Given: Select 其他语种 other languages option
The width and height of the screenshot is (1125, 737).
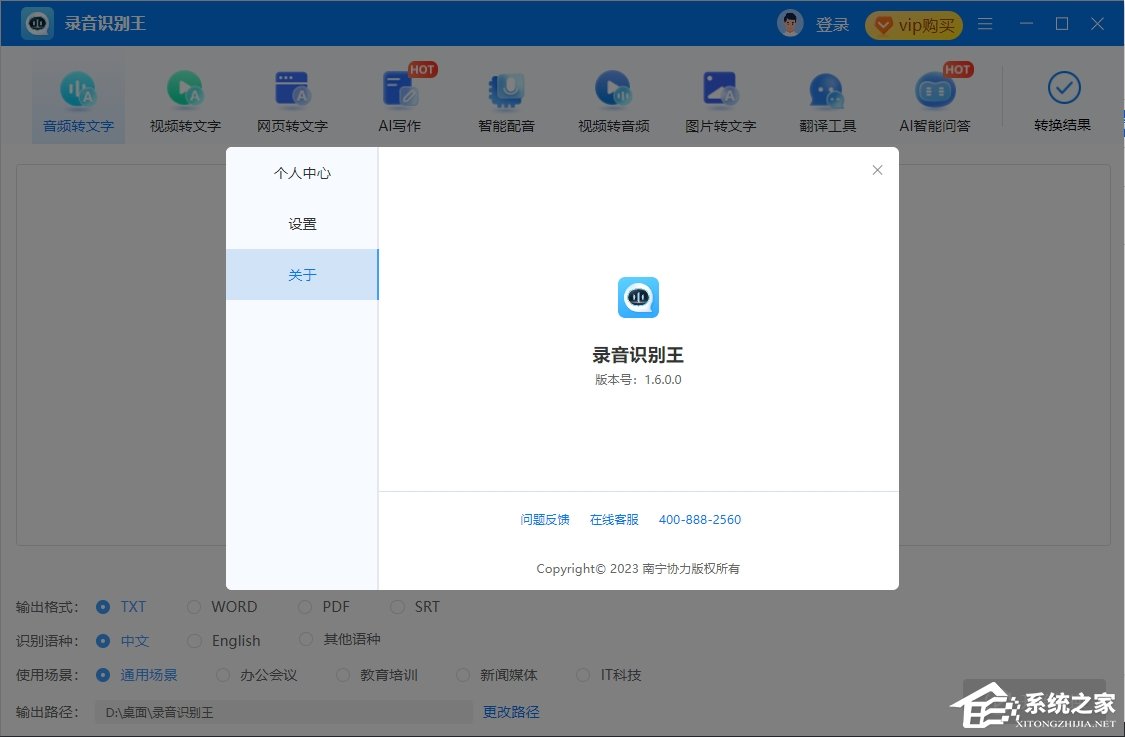Looking at the screenshot, I should 339,639.
